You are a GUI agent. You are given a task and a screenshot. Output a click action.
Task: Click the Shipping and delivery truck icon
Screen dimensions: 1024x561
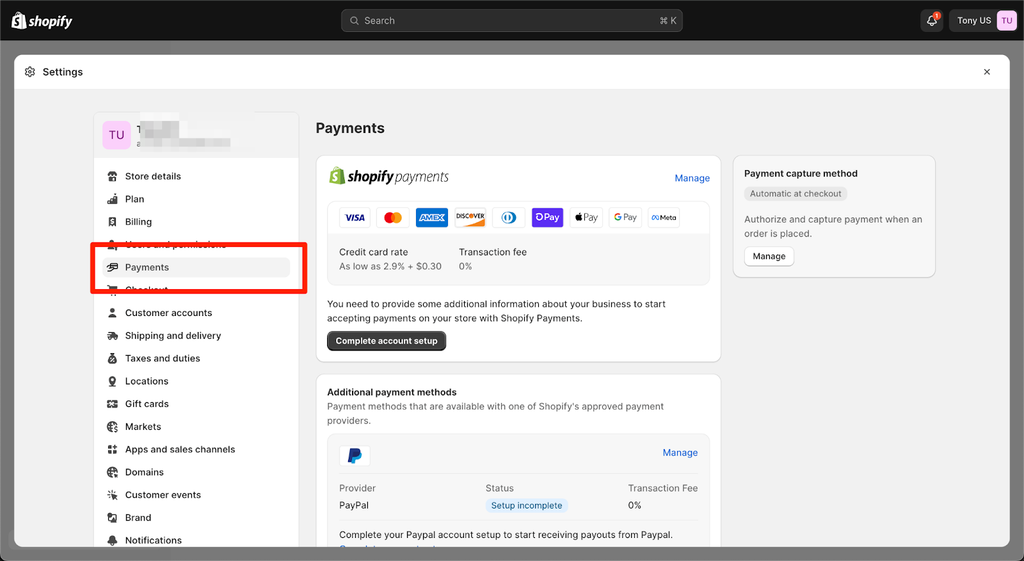point(112,336)
